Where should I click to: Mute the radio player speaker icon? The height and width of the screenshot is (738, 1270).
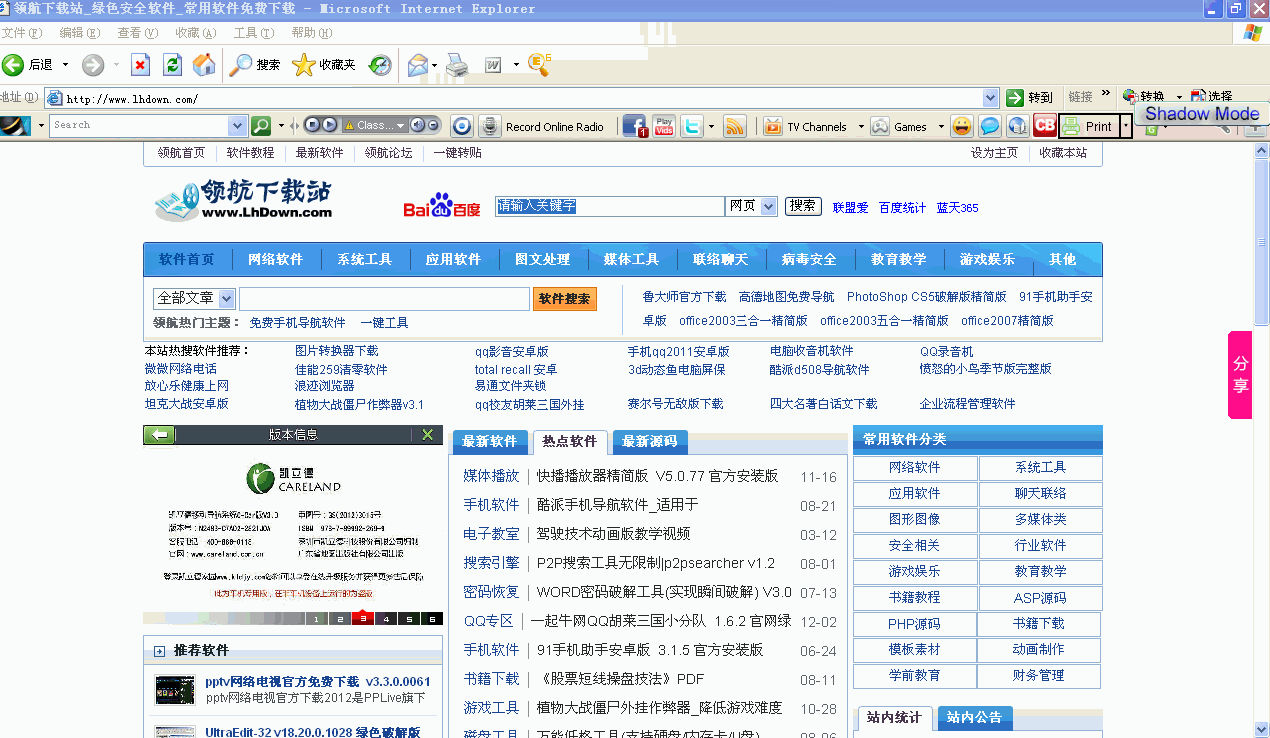click(418, 125)
